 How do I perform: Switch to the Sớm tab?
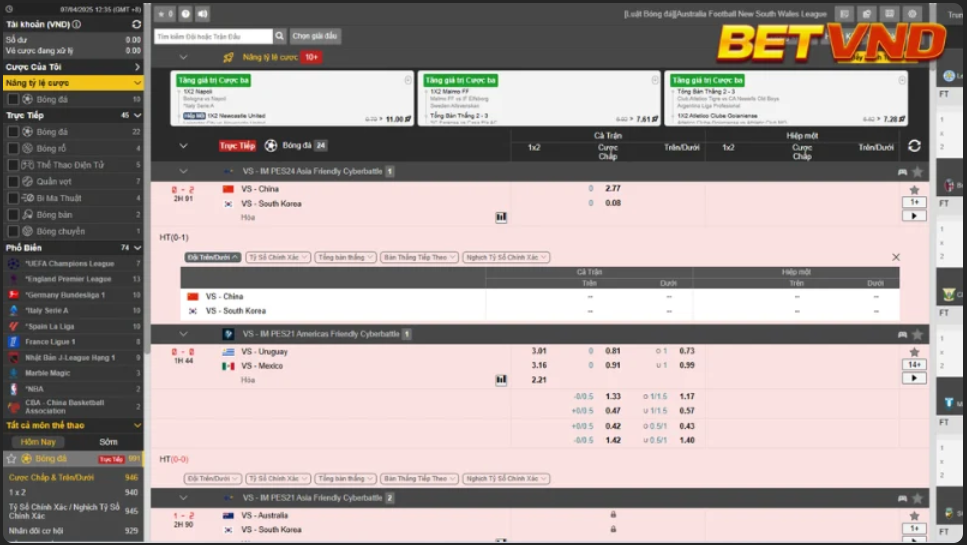point(108,441)
